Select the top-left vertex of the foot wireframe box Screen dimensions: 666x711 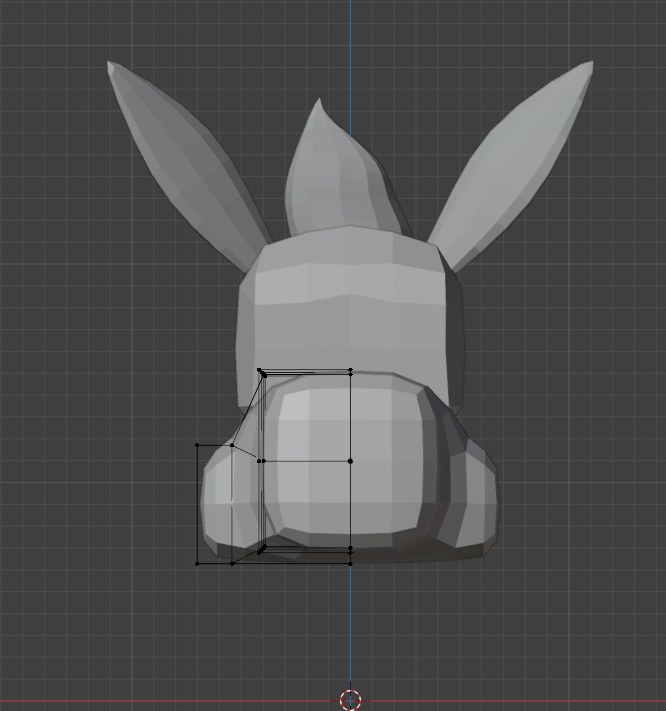[x=197, y=445]
